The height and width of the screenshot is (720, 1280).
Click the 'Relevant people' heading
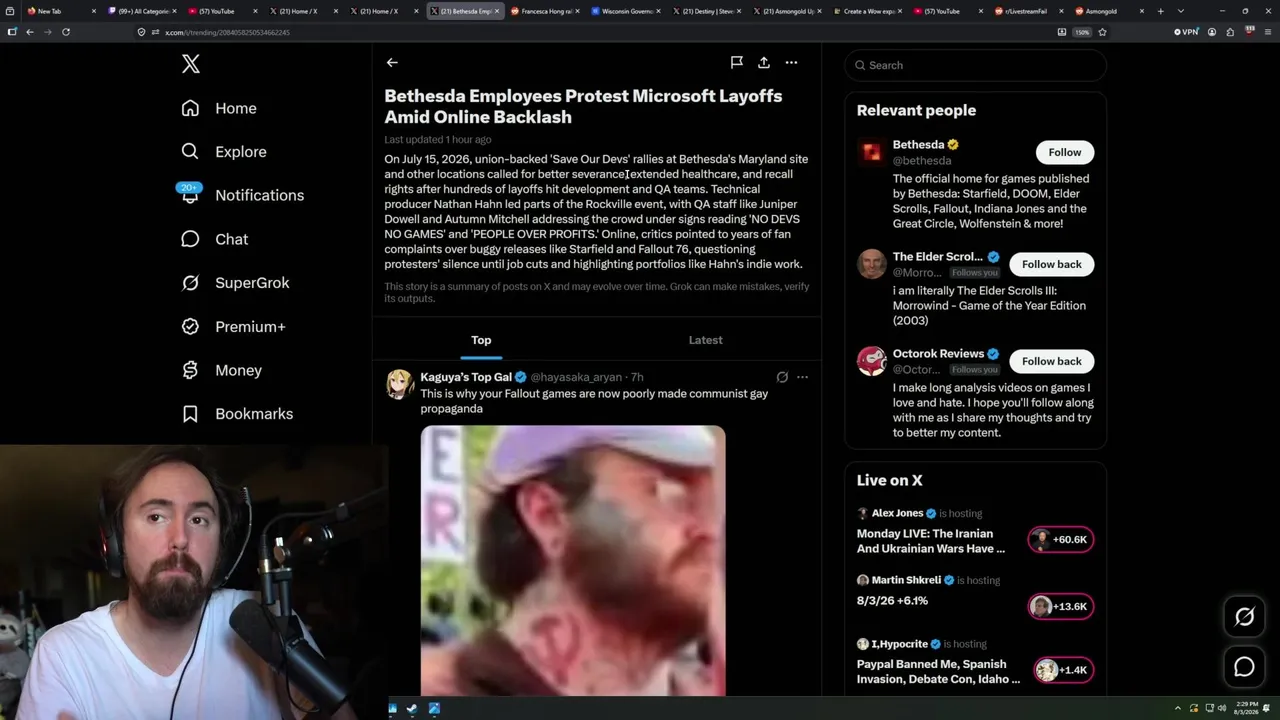point(916,110)
